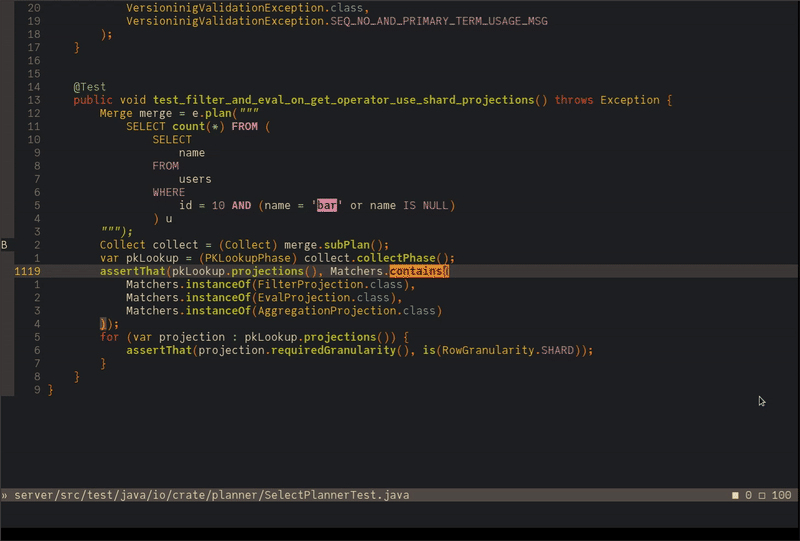Click the filled square icon in status bar
The width and height of the screenshot is (800, 541).
(x=735, y=496)
